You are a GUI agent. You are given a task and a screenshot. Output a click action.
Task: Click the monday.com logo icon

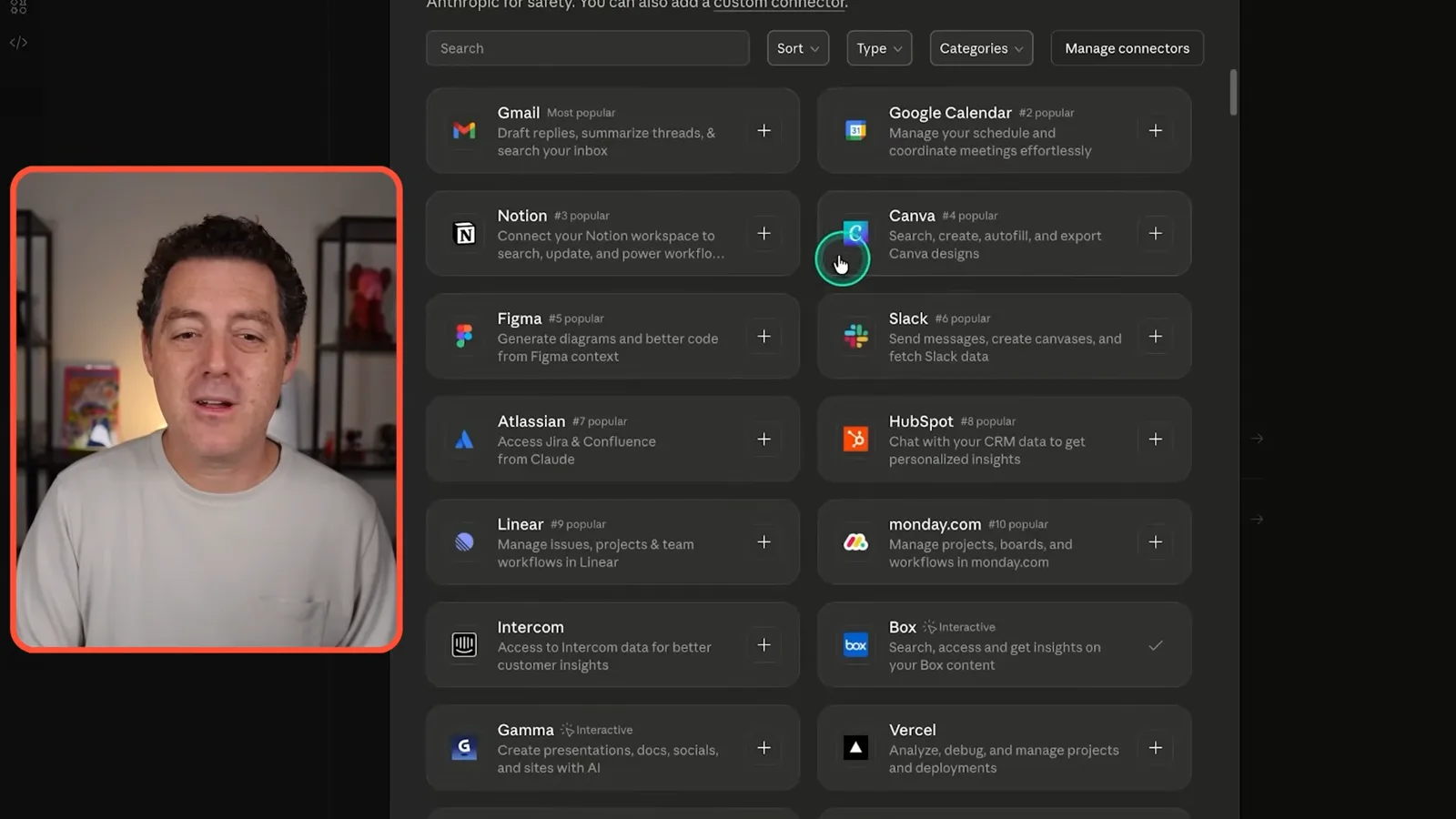(x=855, y=542)
